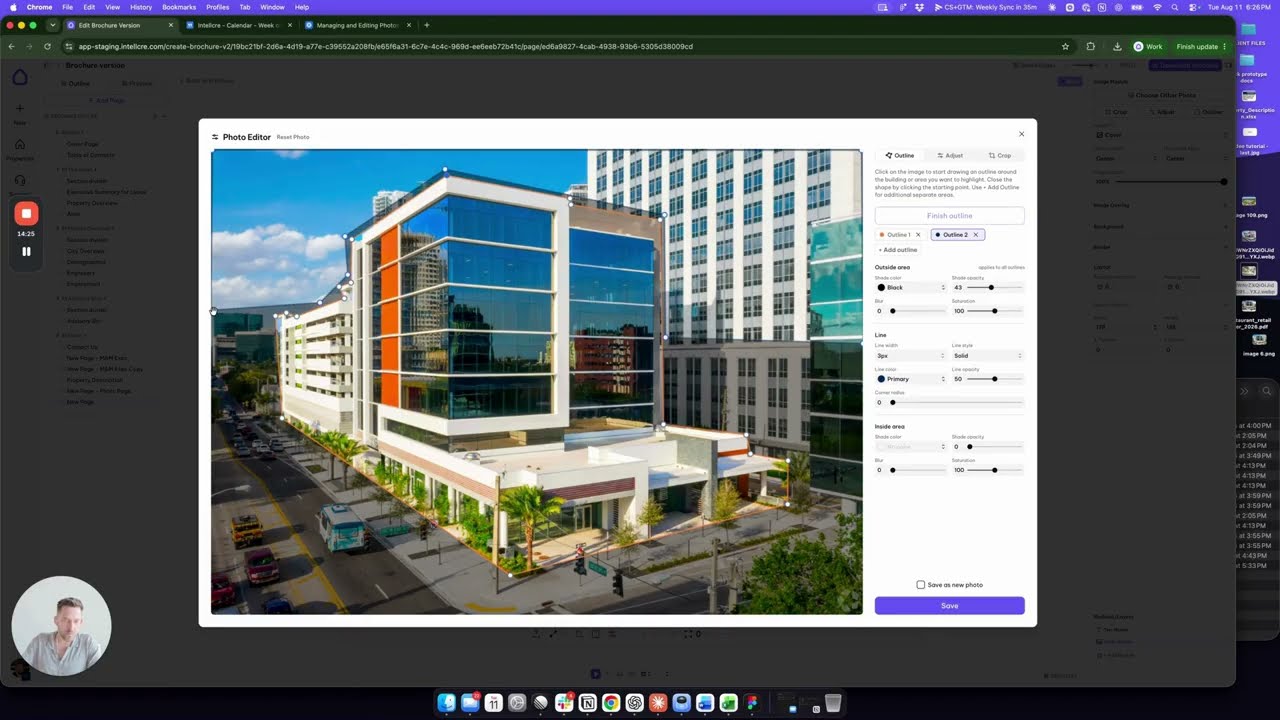Enable Save as new photo checkbox
The width and height of the screenshot is (1280, 720).
point(921,585)
